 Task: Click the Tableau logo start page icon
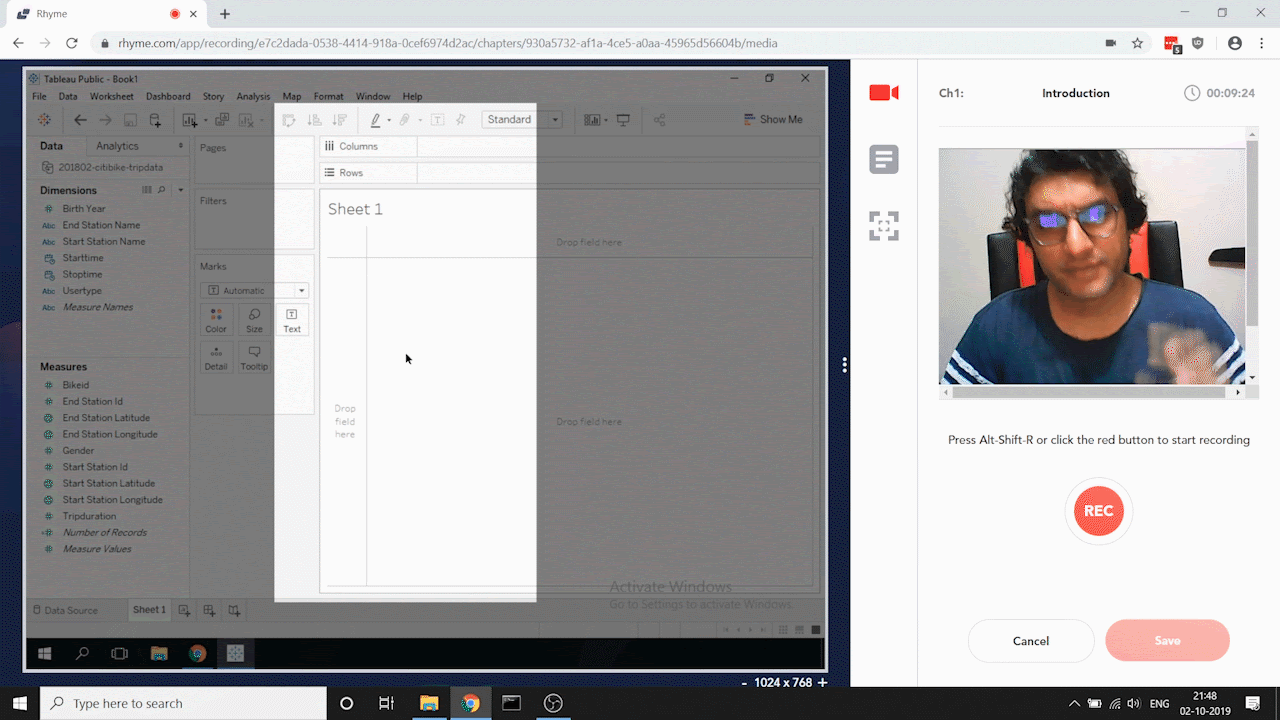45,120
